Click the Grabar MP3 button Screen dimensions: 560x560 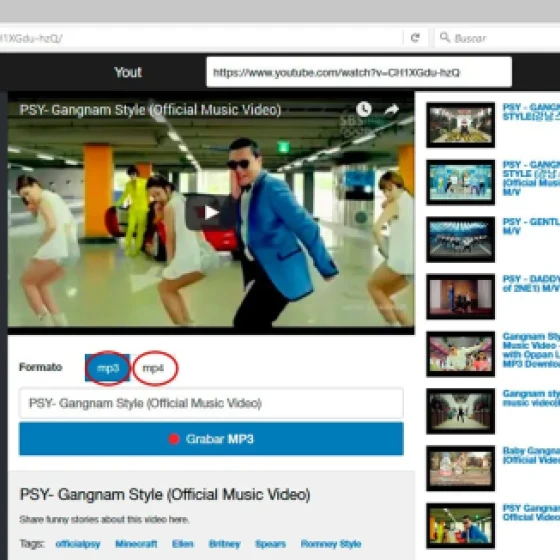211,439
